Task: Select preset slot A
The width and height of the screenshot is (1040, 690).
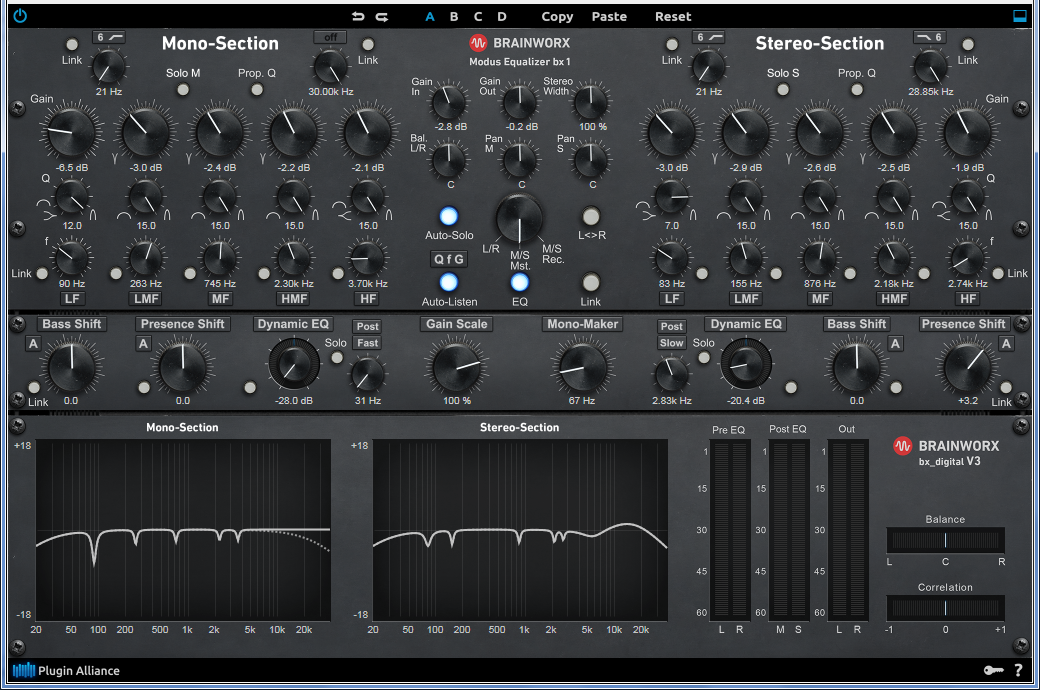Action: click(x=430, y=17)
